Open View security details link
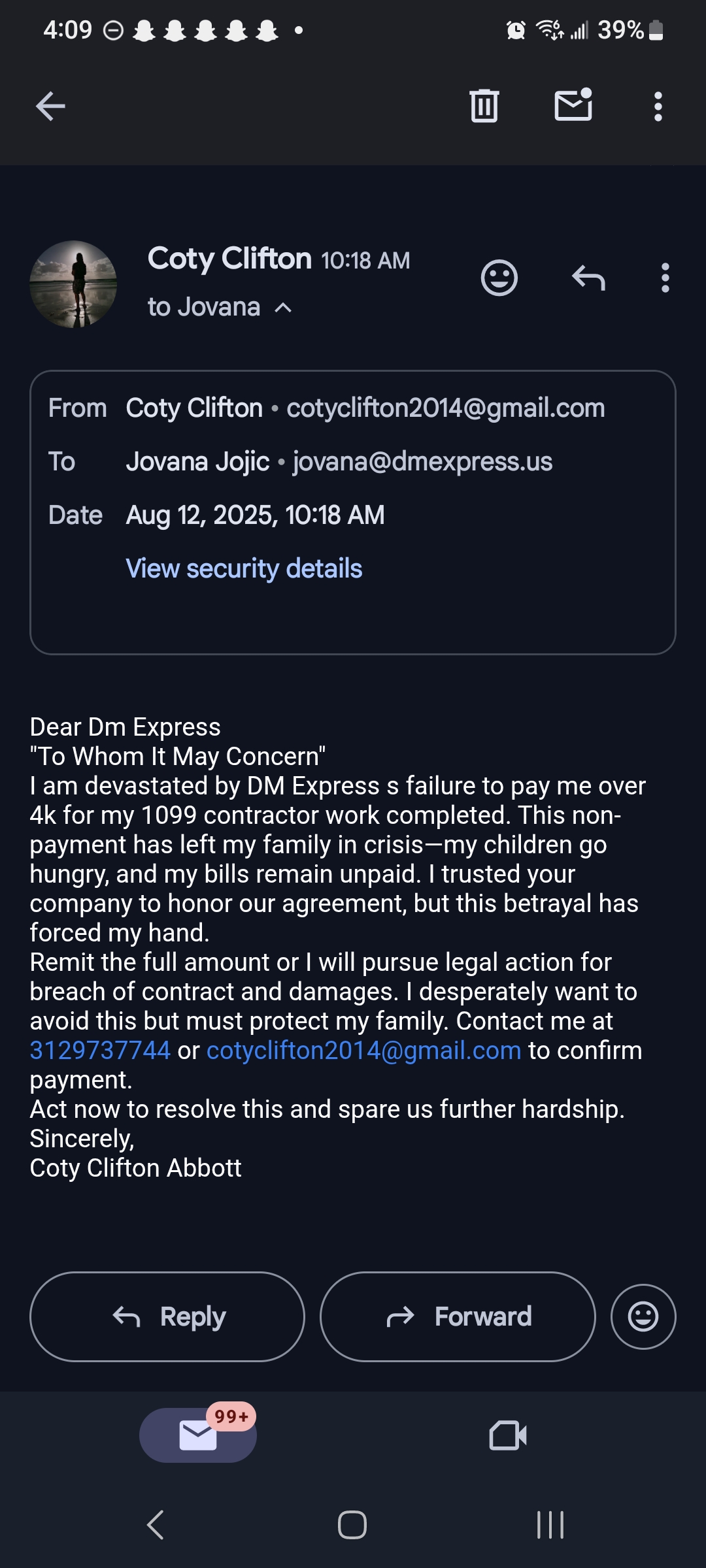706x1568 pixels. pyautogui.click(x=244, y=568)
